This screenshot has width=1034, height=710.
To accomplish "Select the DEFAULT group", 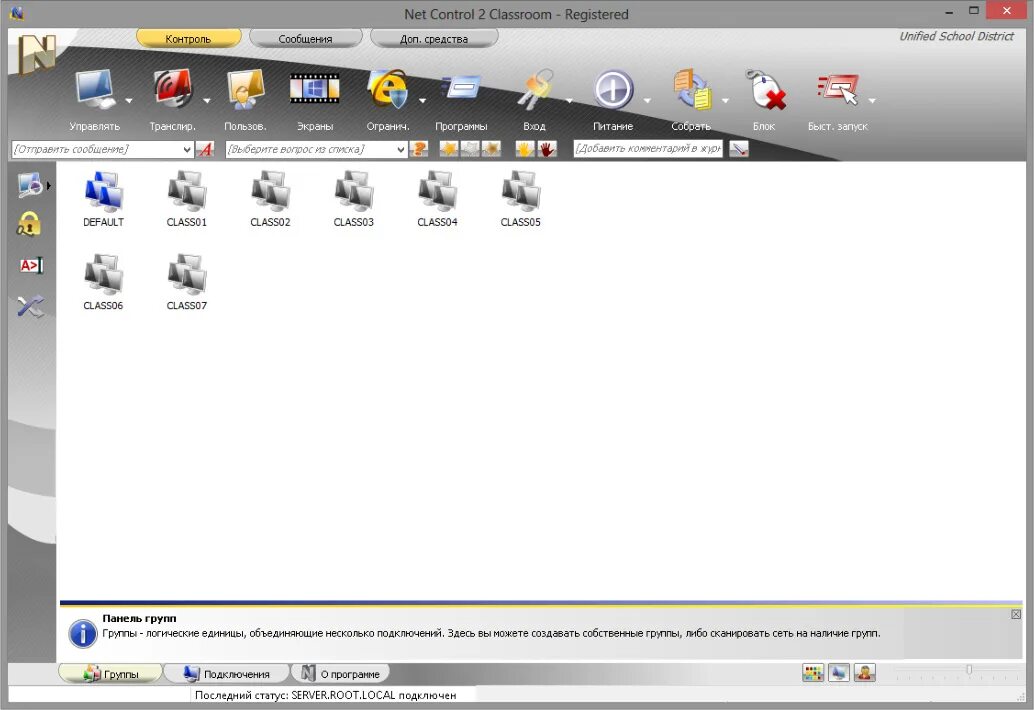I will click(104, 199).
